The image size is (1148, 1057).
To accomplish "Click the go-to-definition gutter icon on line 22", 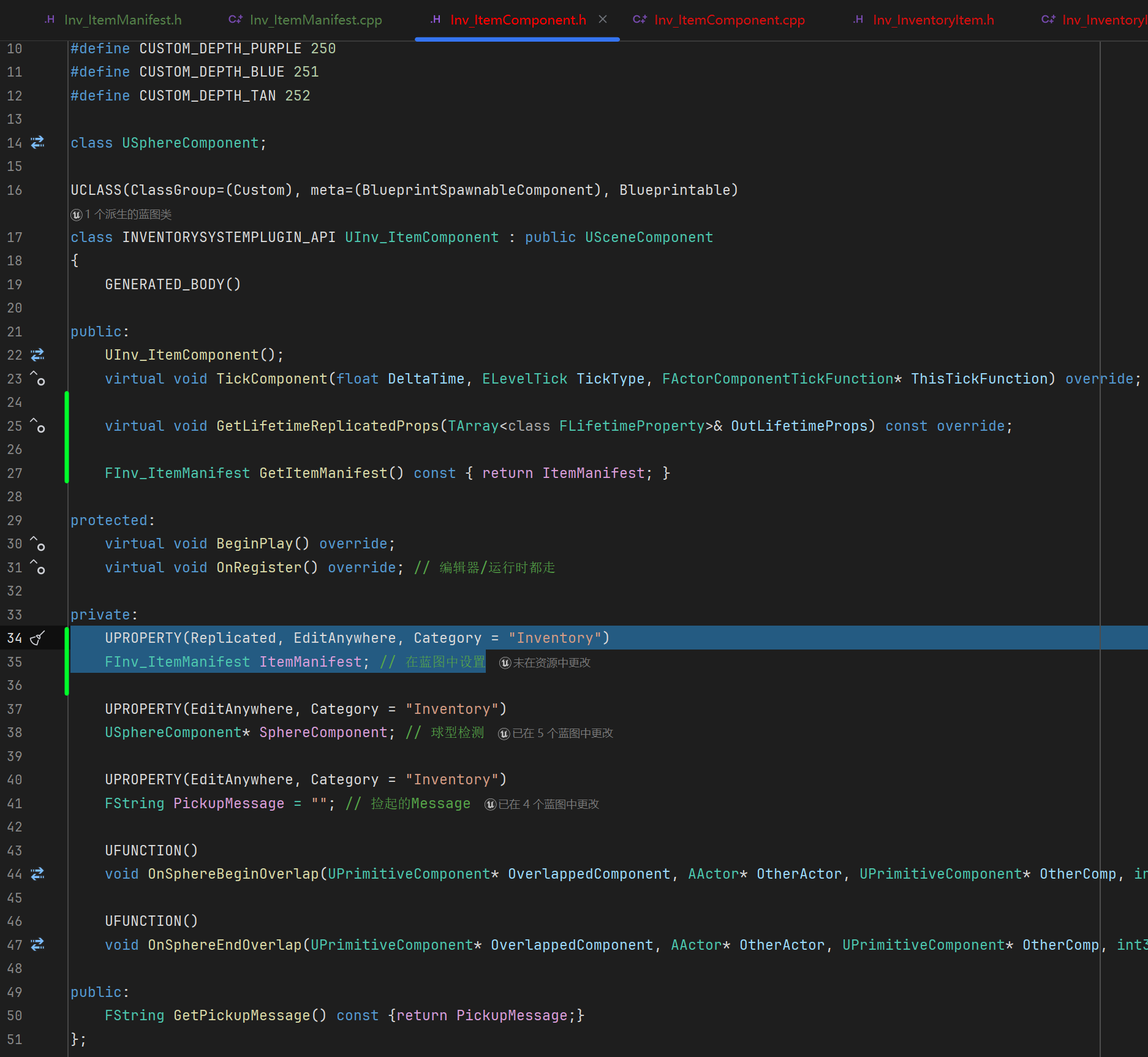I will (37, 355).
